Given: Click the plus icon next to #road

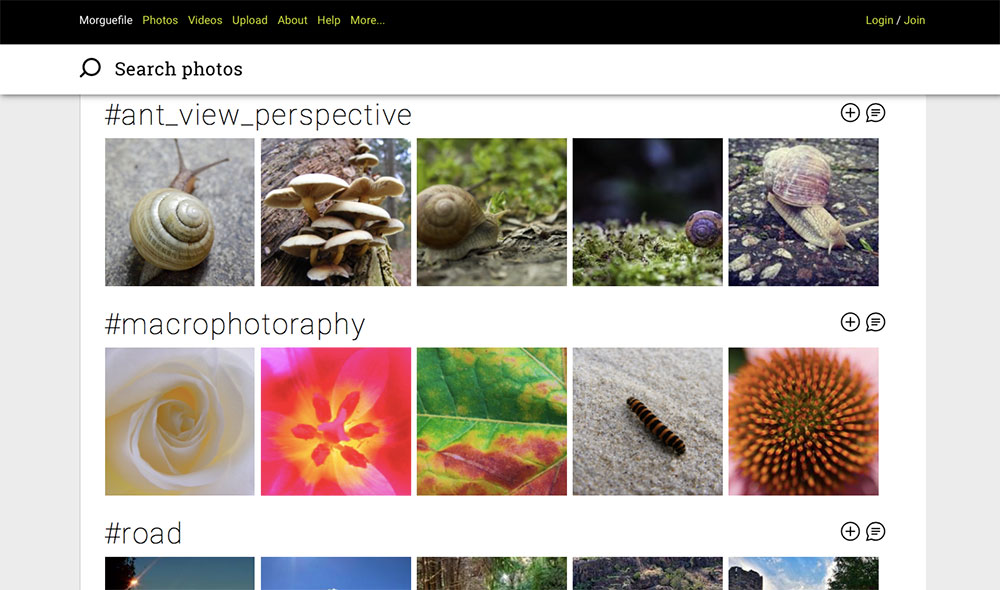Looking at the screenshot, I should (x=849, y=531).
